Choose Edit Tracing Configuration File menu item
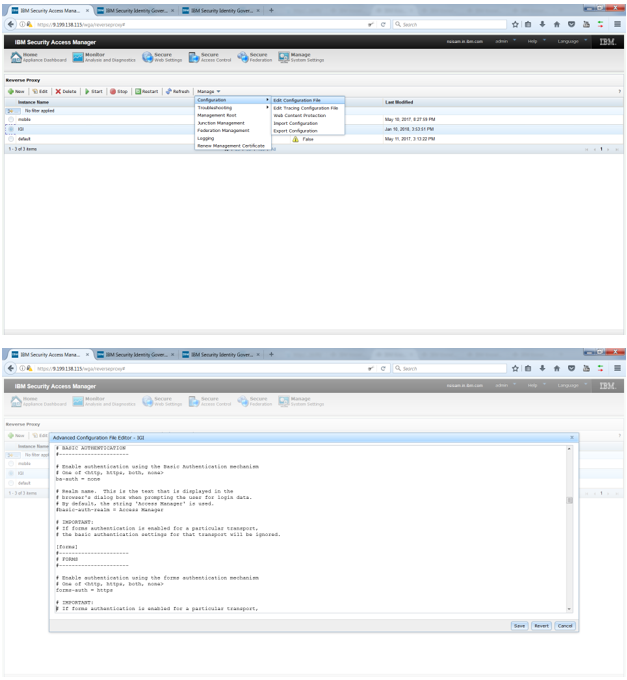Image resolution: width=627 pixels, height=680 pixels. tap(308, 108)
